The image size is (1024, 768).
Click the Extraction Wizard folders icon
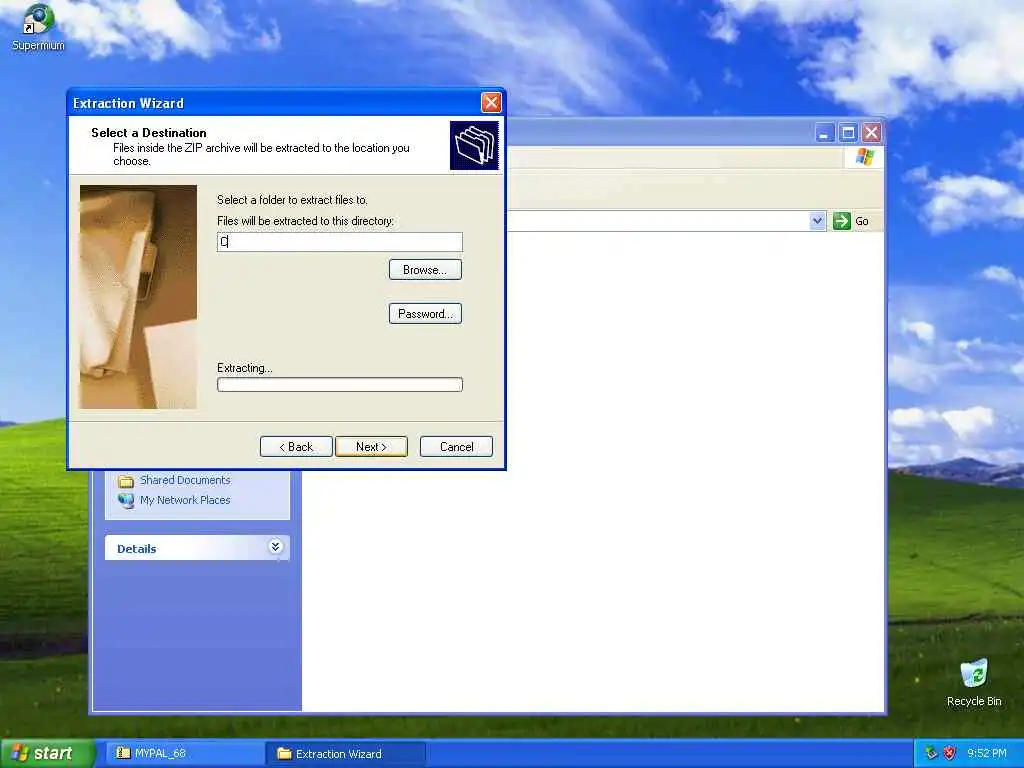[x=474, y=145]
